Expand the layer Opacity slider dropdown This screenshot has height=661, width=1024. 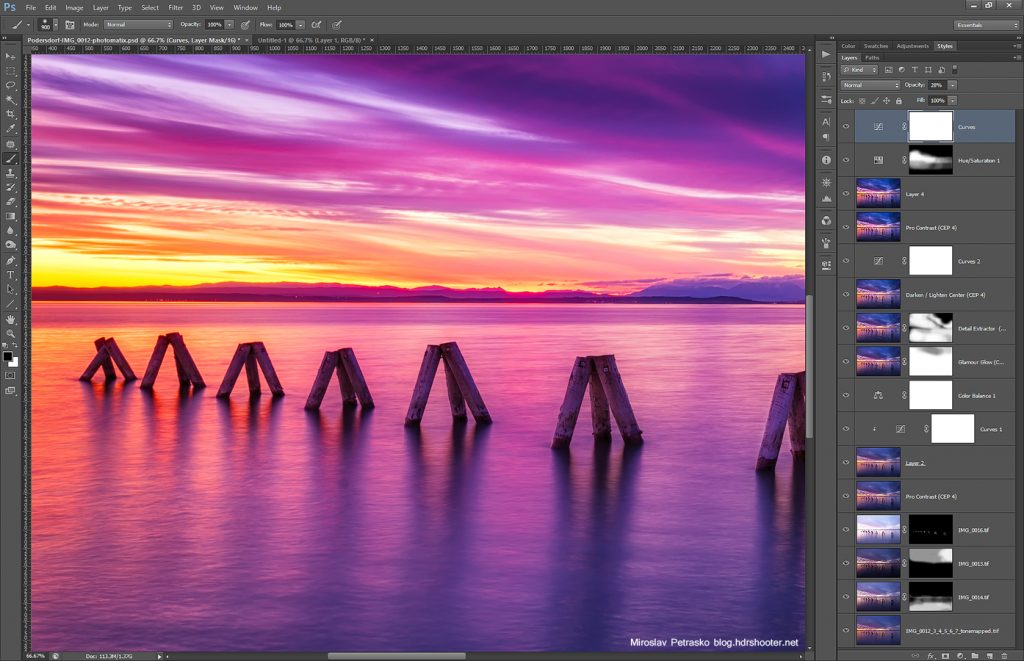(x=953, y=85)
